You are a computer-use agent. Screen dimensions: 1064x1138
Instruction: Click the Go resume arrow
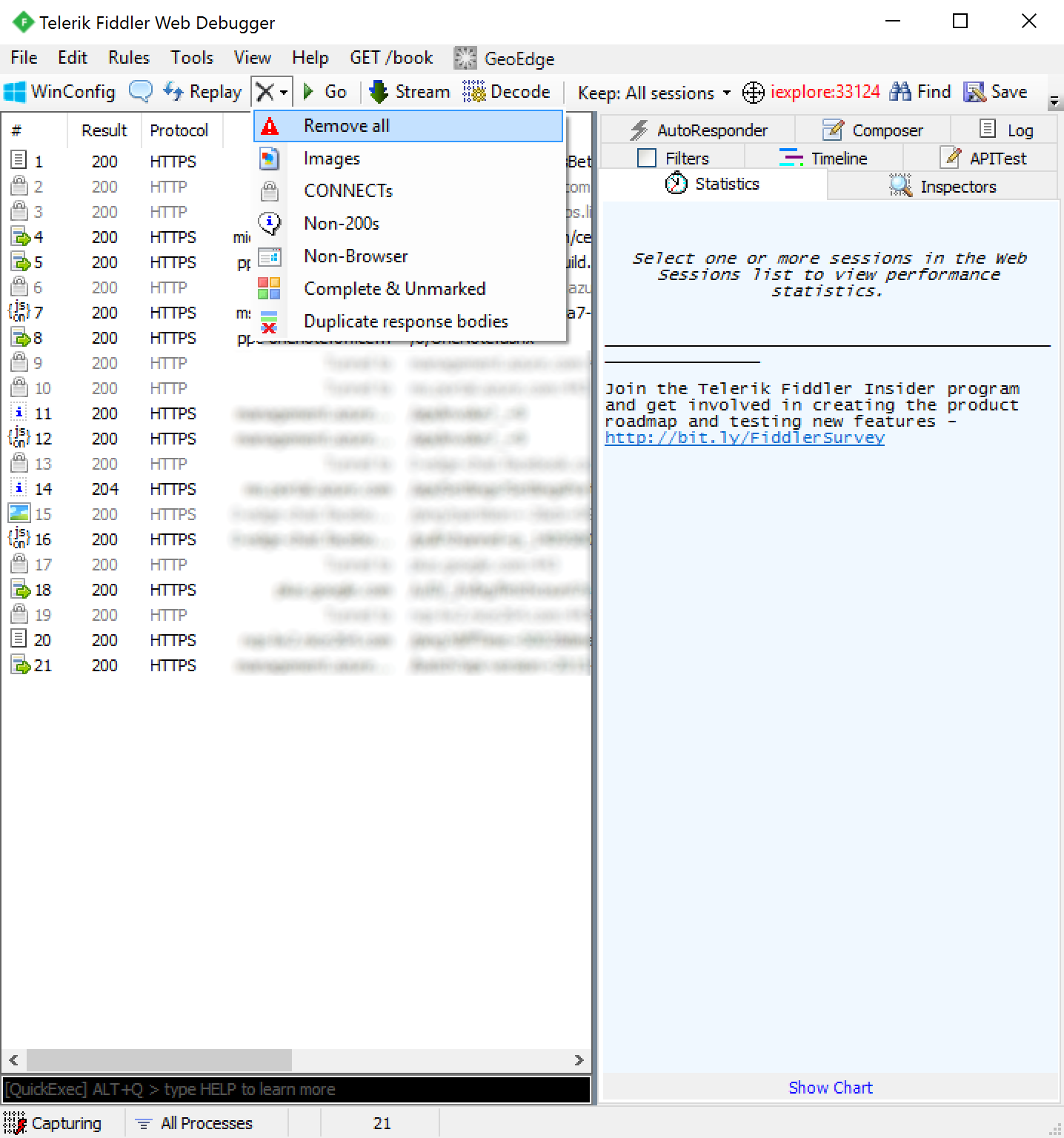tap(309, 92)
